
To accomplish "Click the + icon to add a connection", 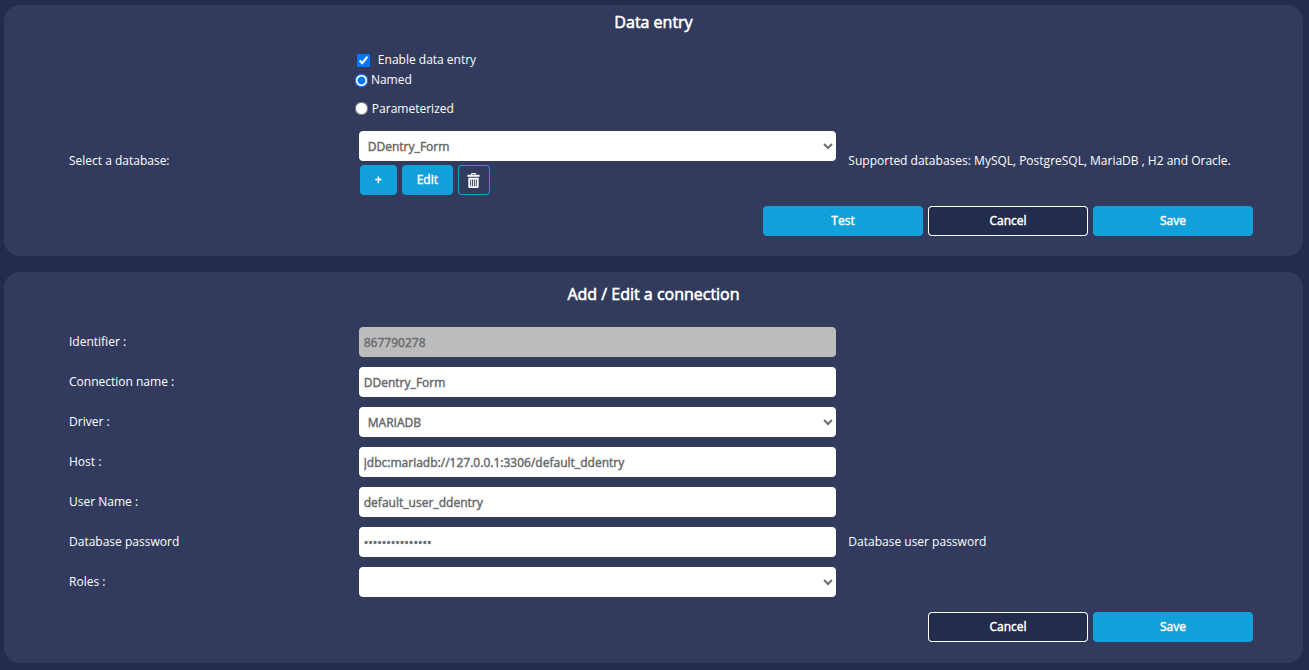I will pyautogui.click(x=378, y=180).
